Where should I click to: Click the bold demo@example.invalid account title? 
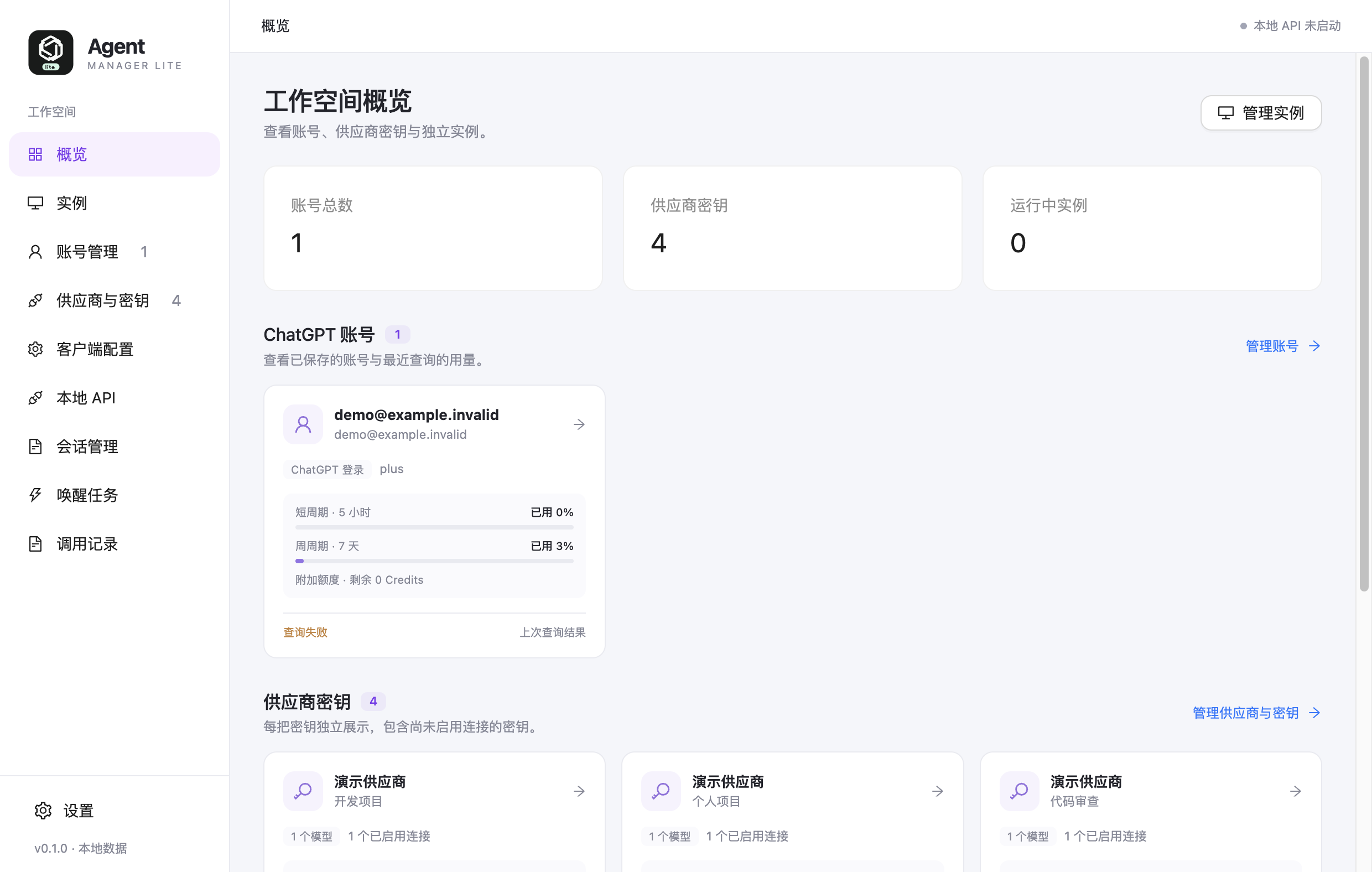tap(417, 415)
